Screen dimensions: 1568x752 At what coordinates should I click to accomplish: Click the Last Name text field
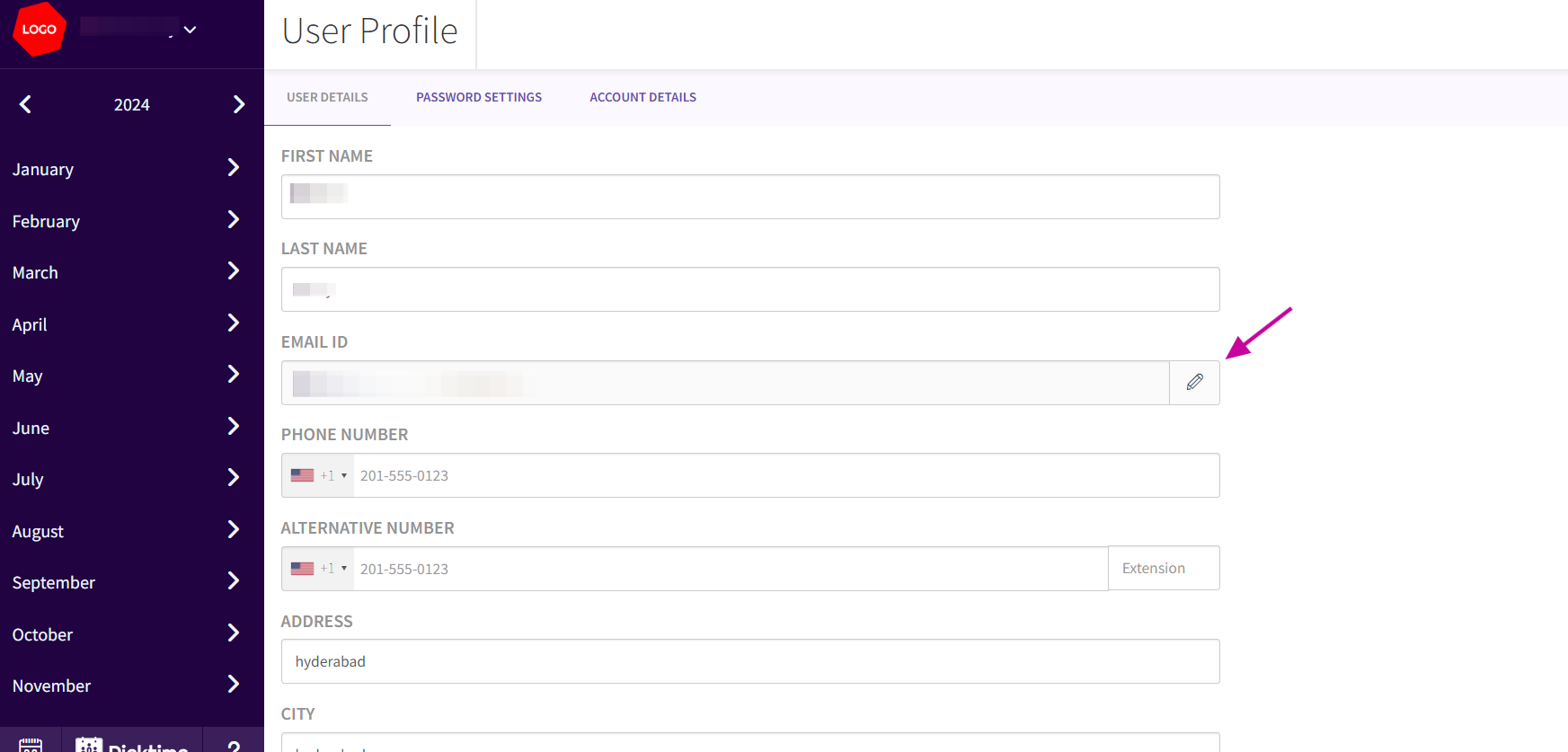pyautogui.click(x=750, y=289)
